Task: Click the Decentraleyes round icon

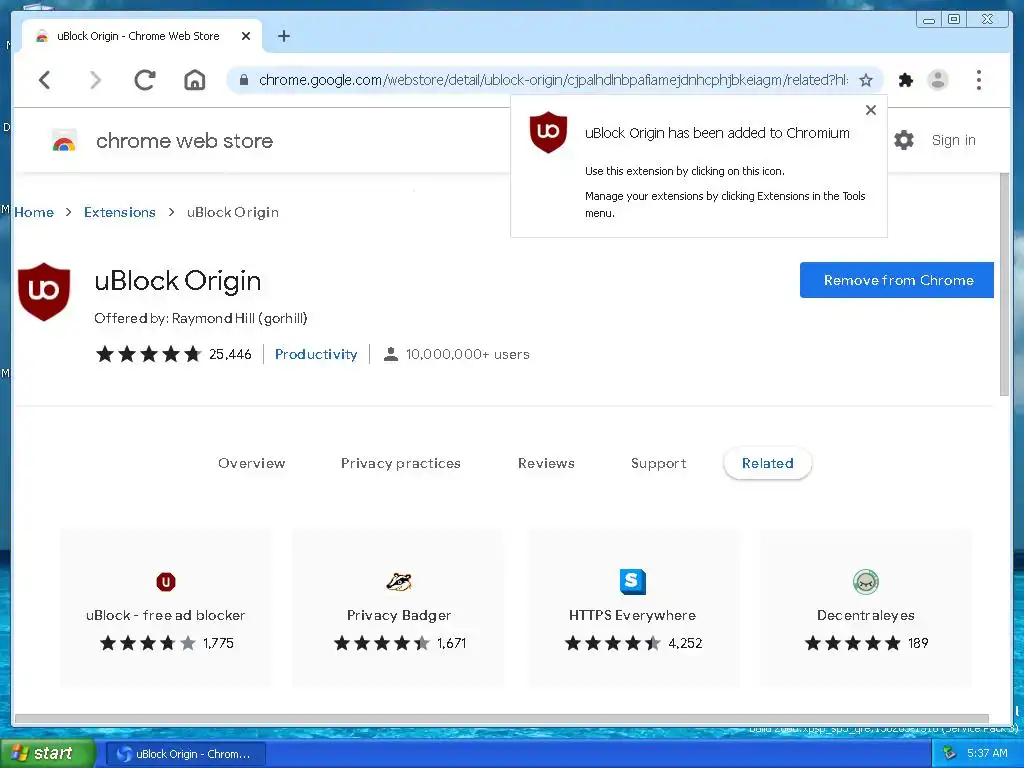Action: [866, 581]
